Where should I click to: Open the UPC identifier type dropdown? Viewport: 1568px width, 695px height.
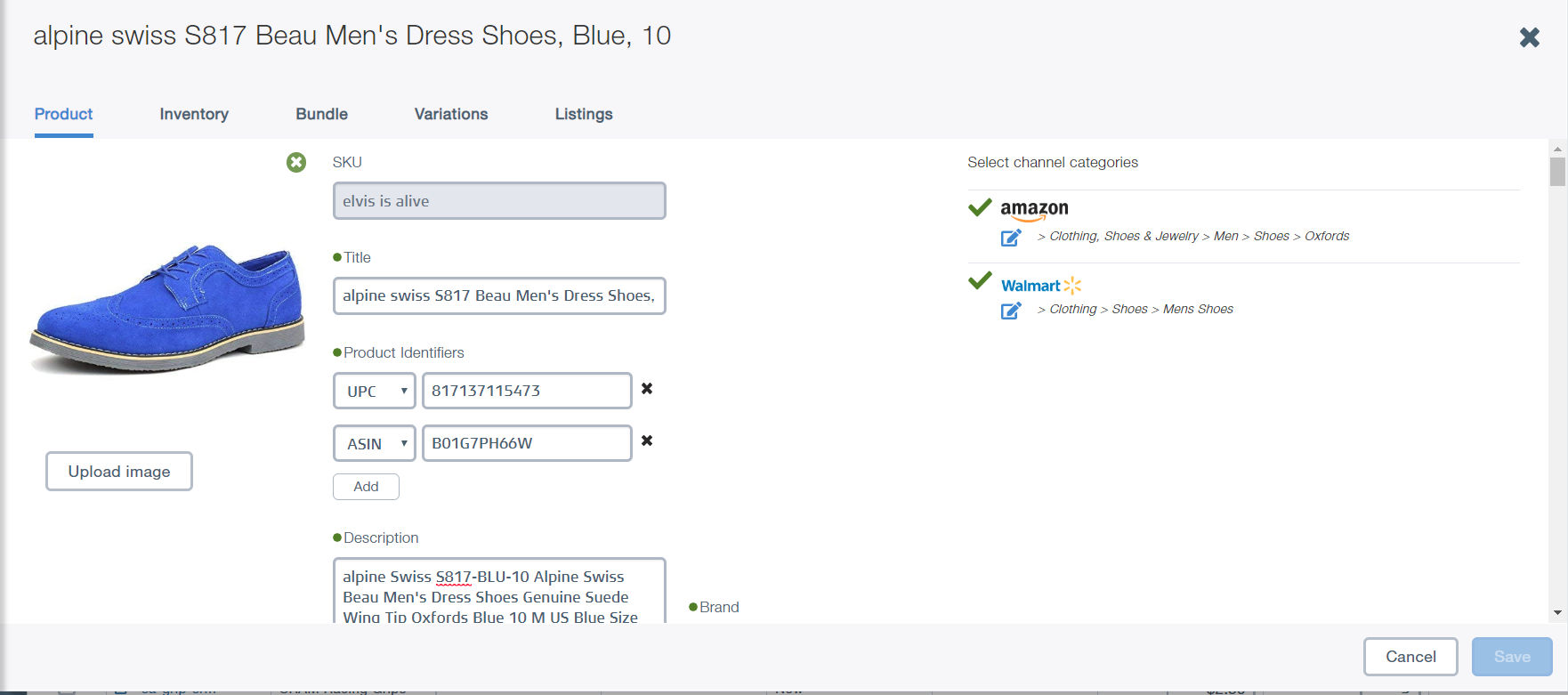pos(375,392)
